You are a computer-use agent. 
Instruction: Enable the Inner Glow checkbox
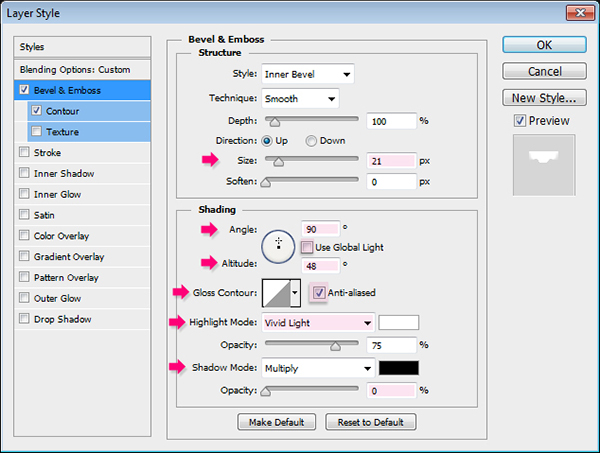(x=24, y=194)
